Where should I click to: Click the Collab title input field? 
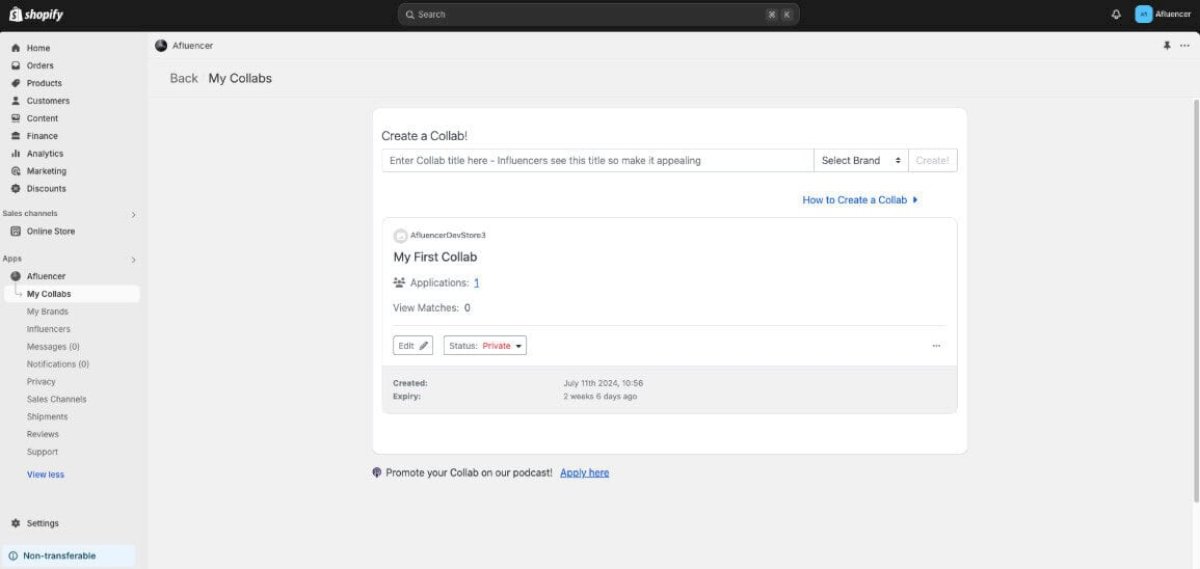[598, 160]
